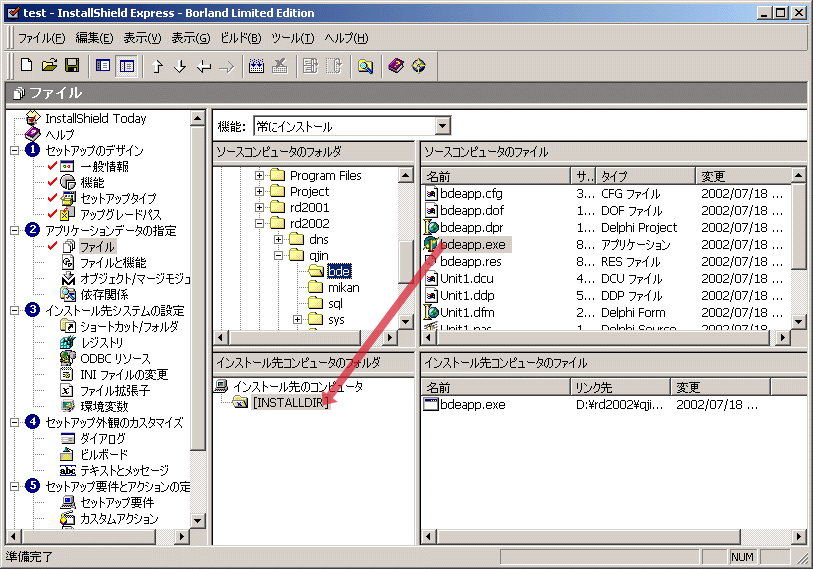The width and height of the screenshot is (813, 569).
Task: Collapse the rd2002 folder node
Action: [x=259, y=224]
